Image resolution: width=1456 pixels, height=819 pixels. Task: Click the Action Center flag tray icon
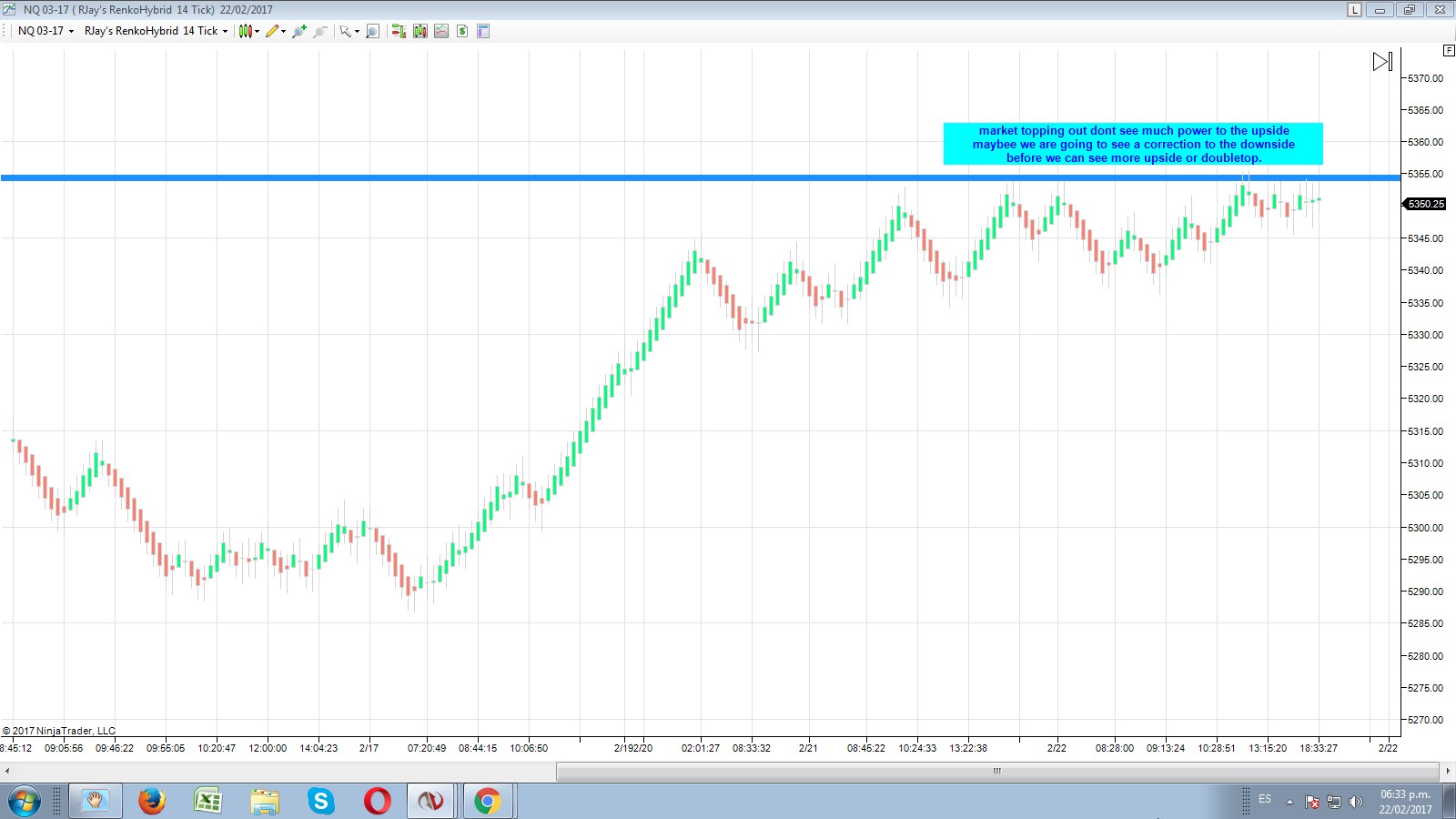1312,802
